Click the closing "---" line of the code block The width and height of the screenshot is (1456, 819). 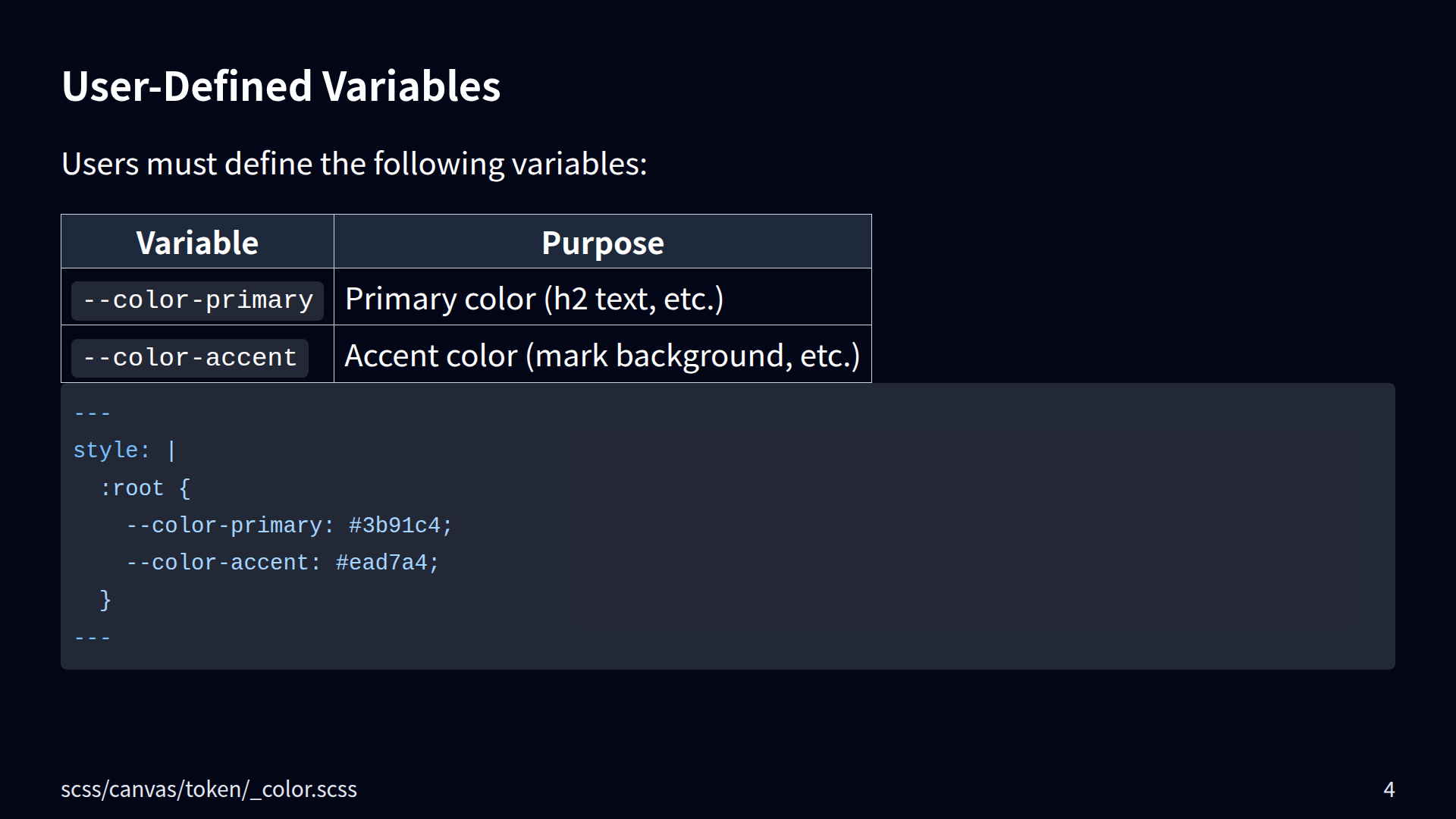[x=93, y=638]
